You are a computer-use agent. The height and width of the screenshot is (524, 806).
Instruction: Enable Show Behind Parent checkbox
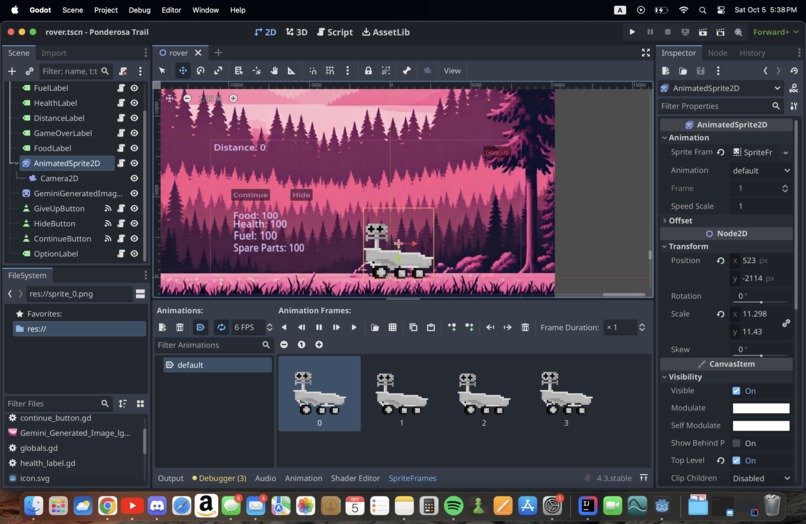(736, 443)
